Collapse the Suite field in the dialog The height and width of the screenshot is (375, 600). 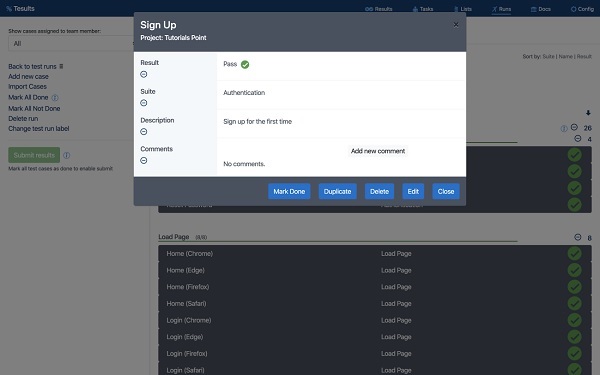click(143, 103)
